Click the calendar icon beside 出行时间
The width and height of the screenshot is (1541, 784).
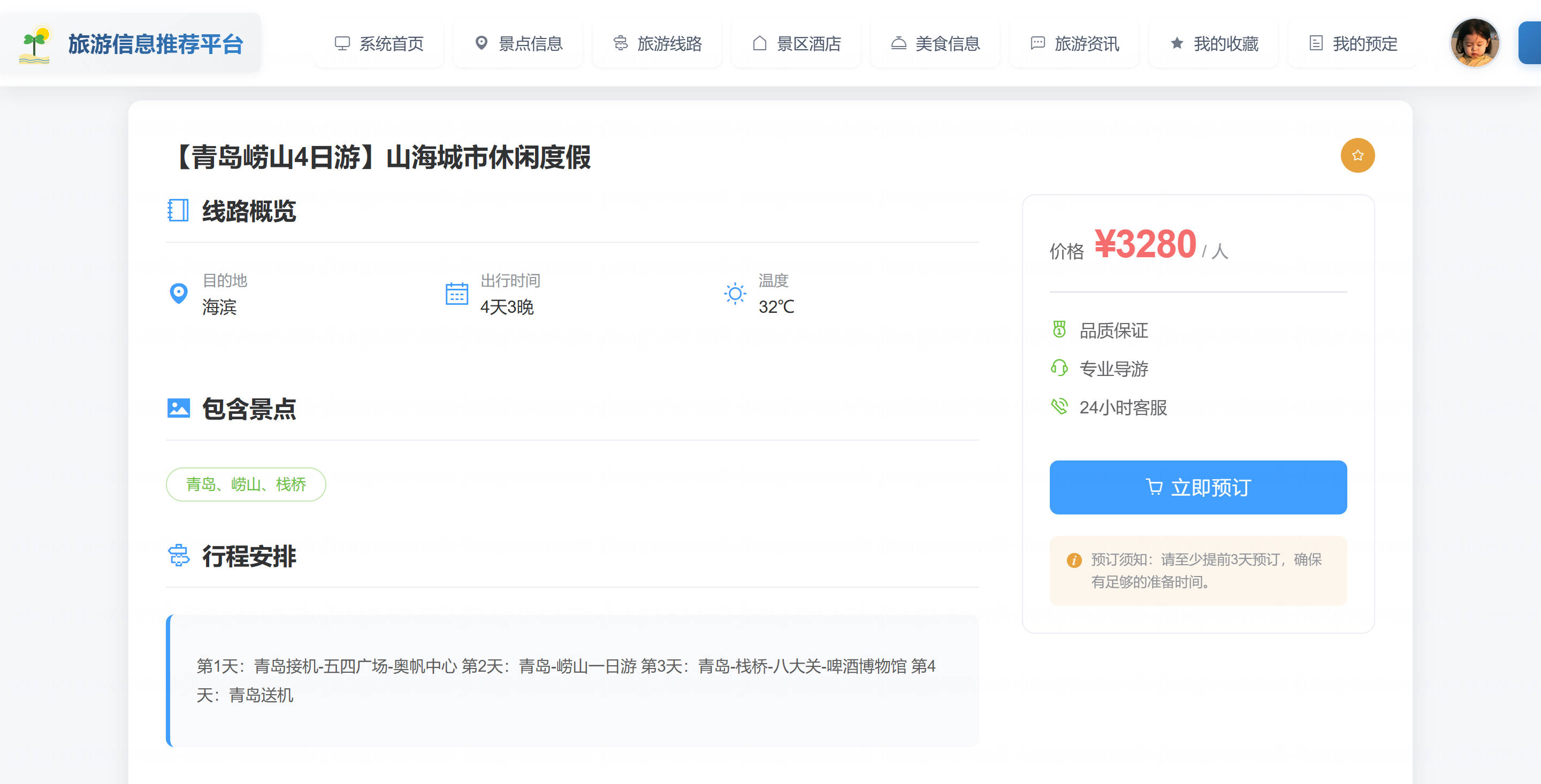pos(456,294)
